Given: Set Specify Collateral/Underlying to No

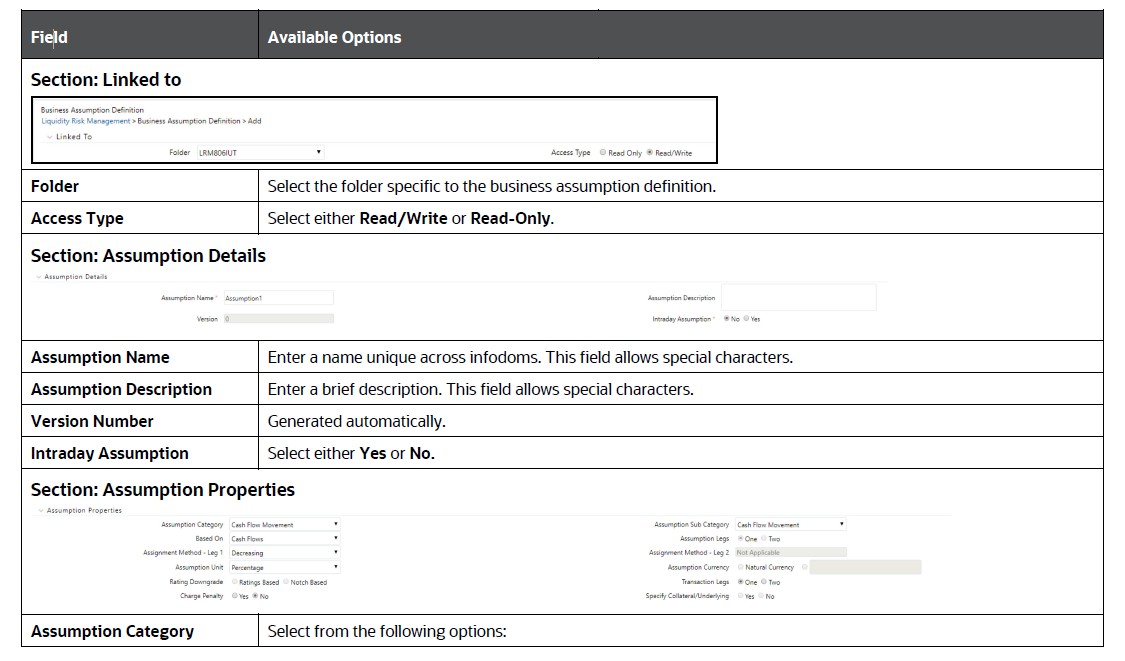Looking at the screenshot, I should [x=761, y=596].
